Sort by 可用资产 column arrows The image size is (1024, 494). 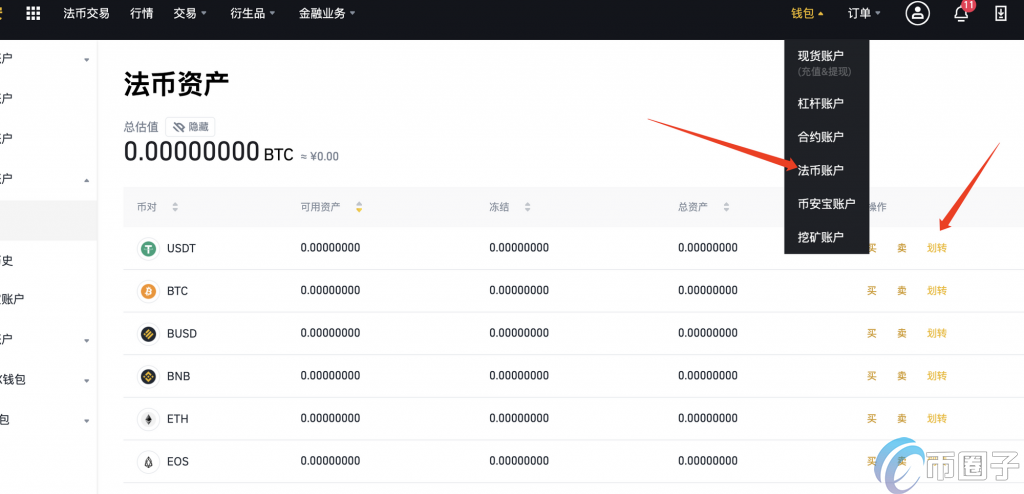coord(359,207)
